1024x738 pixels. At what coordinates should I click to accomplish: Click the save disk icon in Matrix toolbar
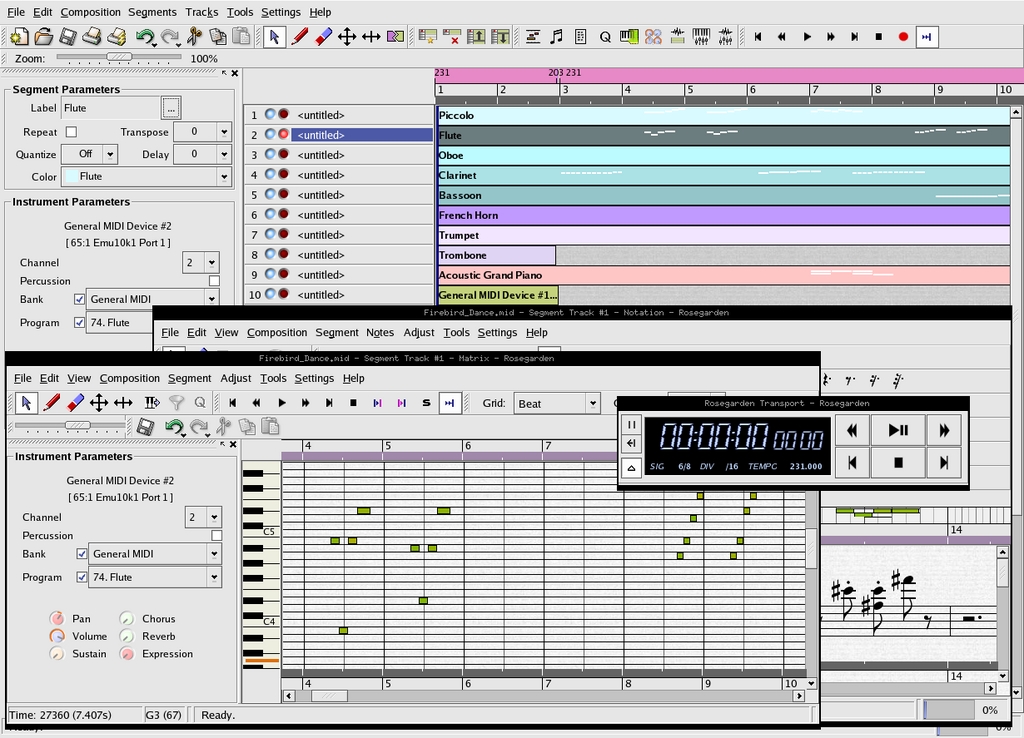(146, 427)
